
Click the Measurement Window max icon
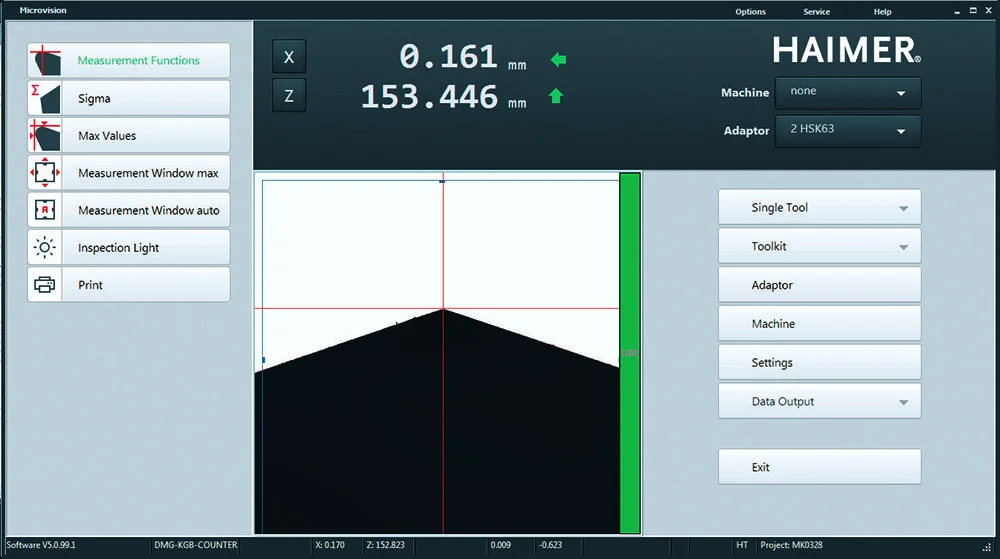(45, 173)
